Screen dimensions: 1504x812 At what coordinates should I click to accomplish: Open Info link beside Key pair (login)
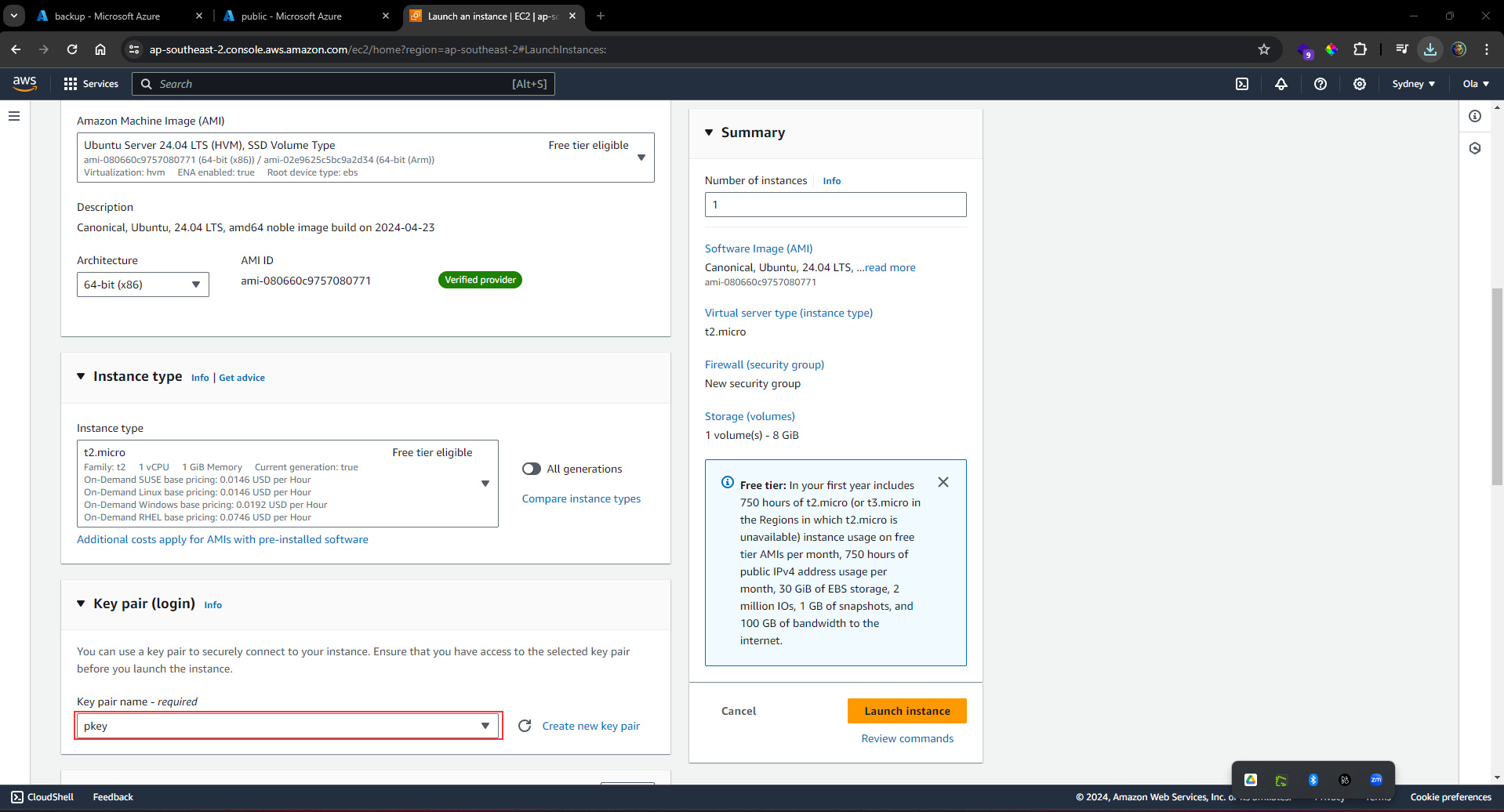coord(213,605)
